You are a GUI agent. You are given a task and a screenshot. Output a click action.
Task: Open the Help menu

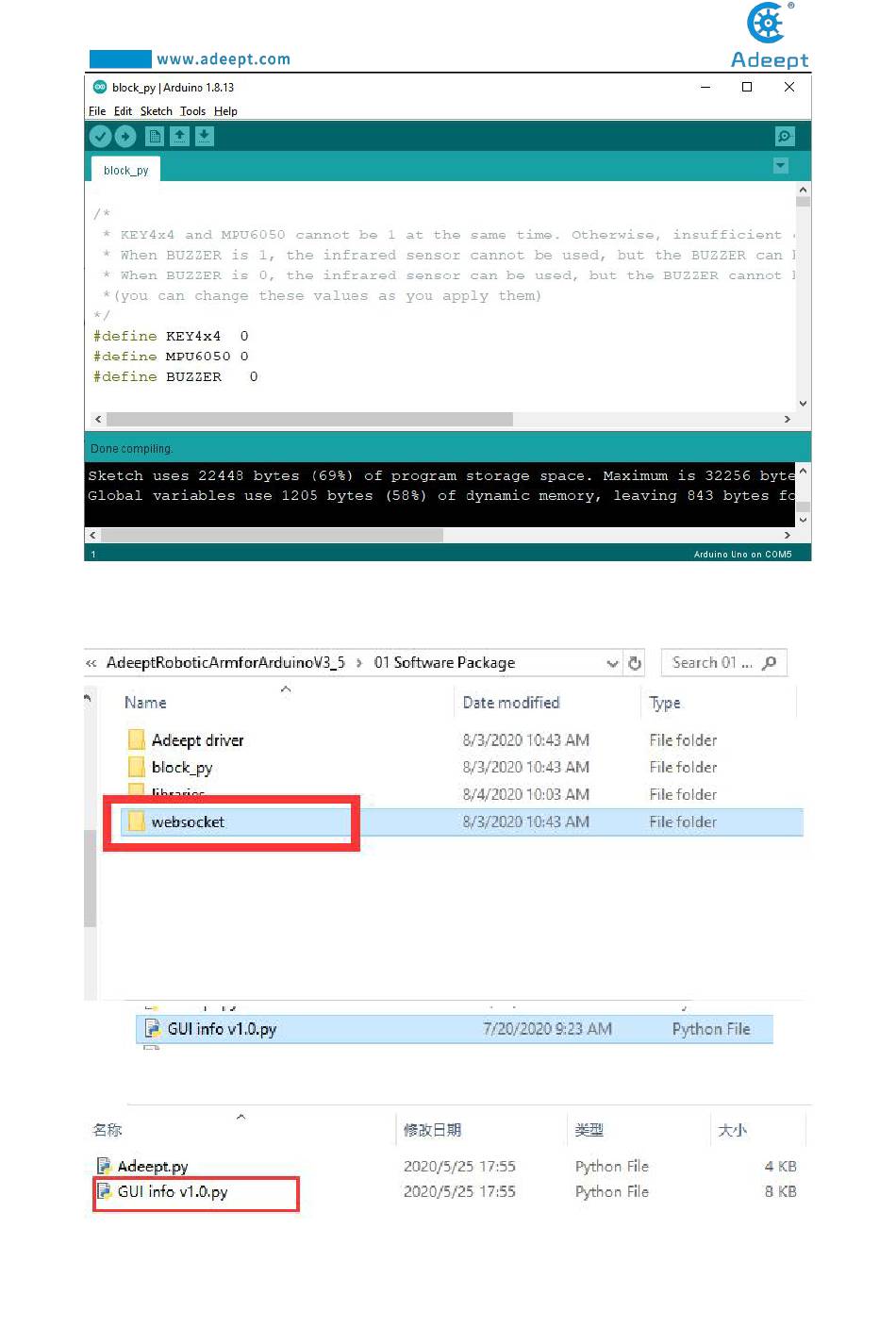(225, 111)
